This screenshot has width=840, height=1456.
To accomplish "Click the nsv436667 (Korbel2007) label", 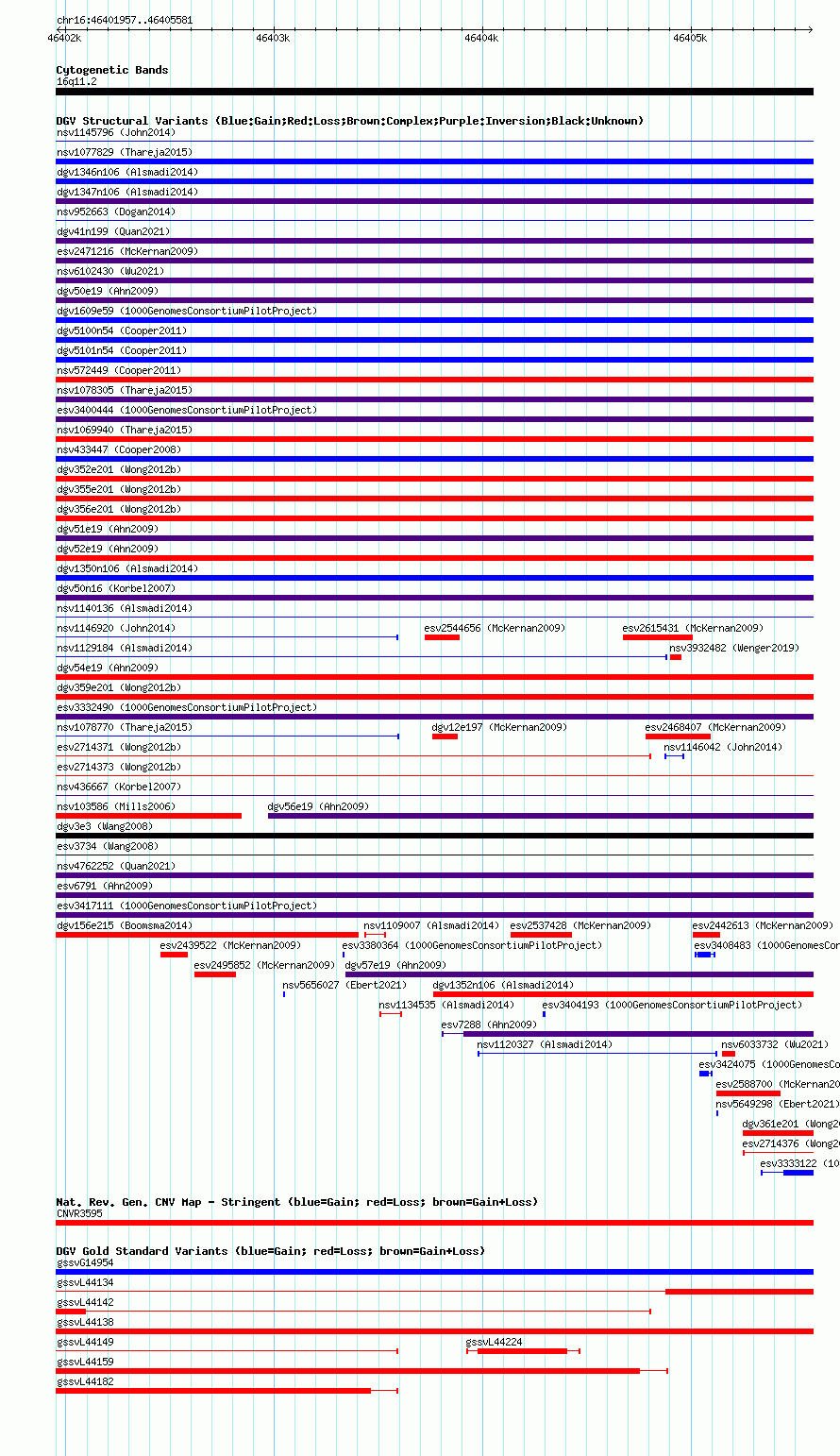I will 118,787.
